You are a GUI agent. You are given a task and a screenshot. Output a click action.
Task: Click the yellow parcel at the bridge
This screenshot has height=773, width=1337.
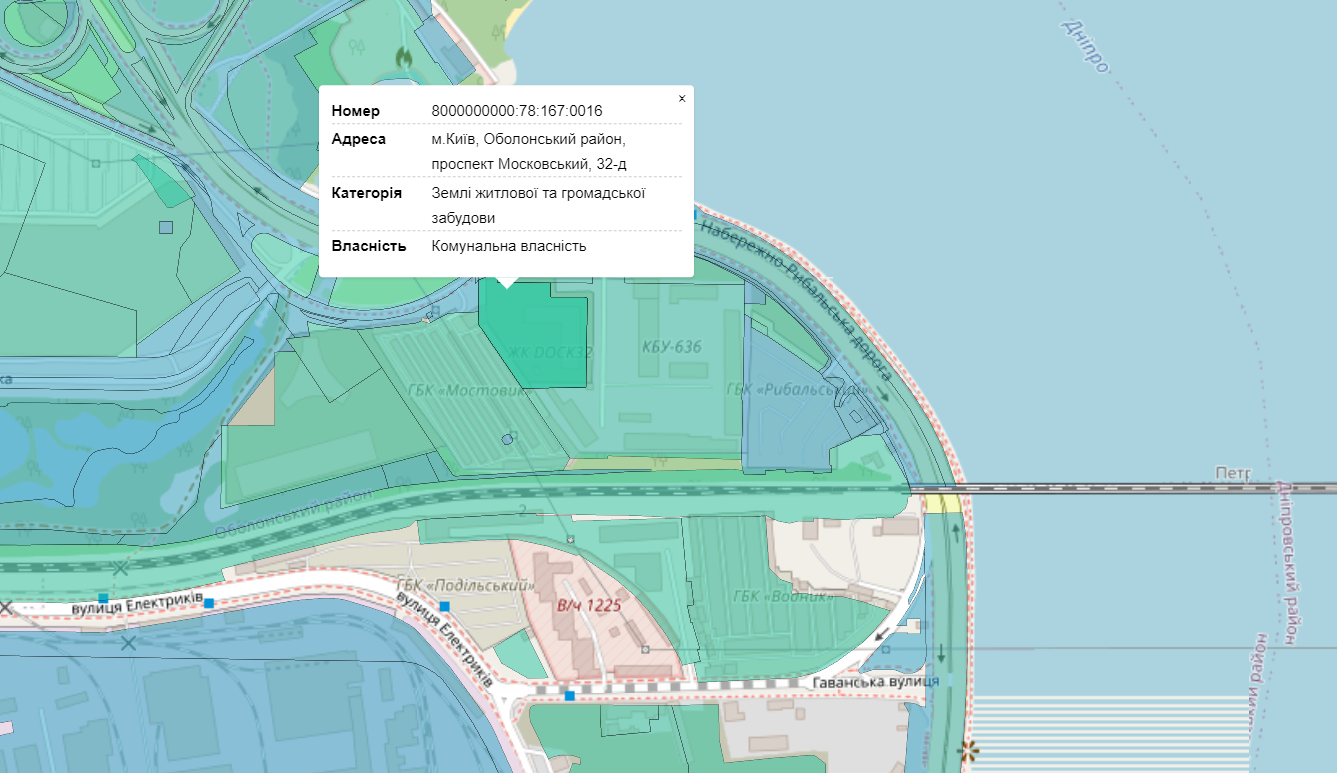[x=942, y=502]
